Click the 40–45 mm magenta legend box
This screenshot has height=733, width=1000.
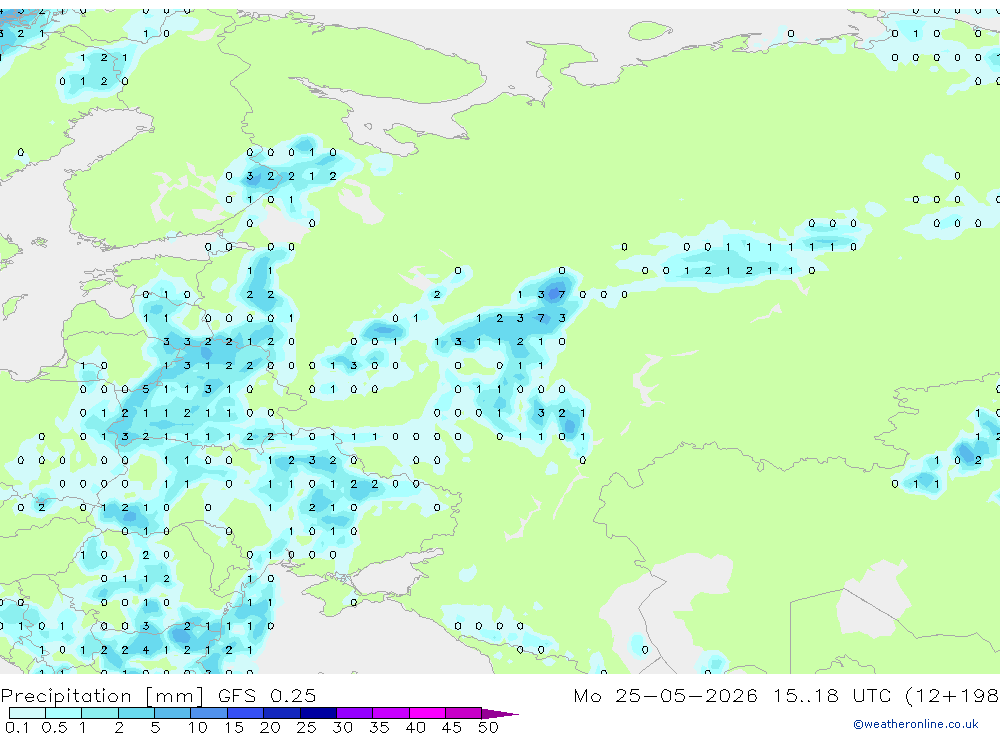point(427,713)
